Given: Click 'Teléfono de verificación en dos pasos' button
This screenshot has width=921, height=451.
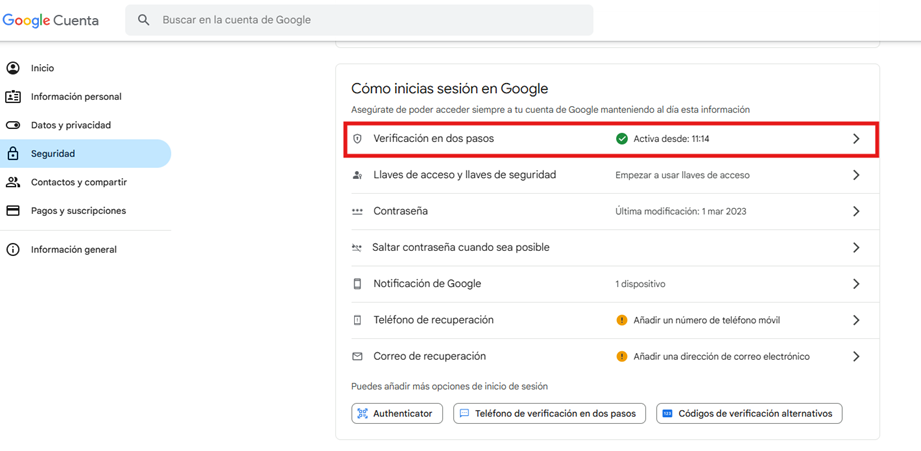Looking at the screenshot, I should coord(549,413).
